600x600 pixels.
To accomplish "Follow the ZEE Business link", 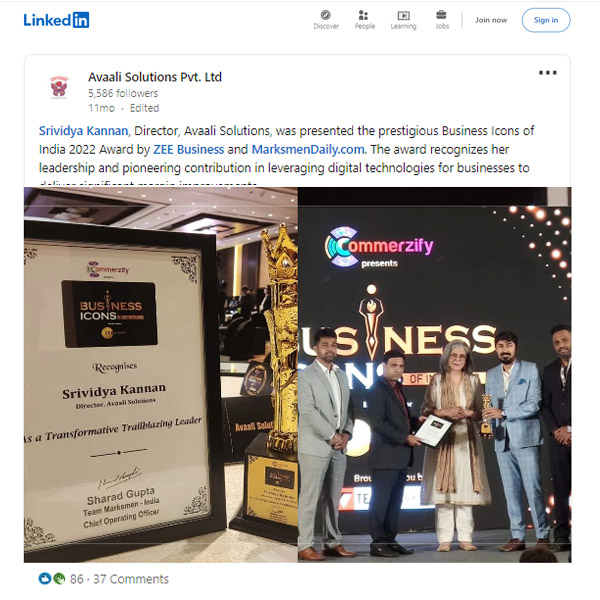I will click(x=189, y=149).
